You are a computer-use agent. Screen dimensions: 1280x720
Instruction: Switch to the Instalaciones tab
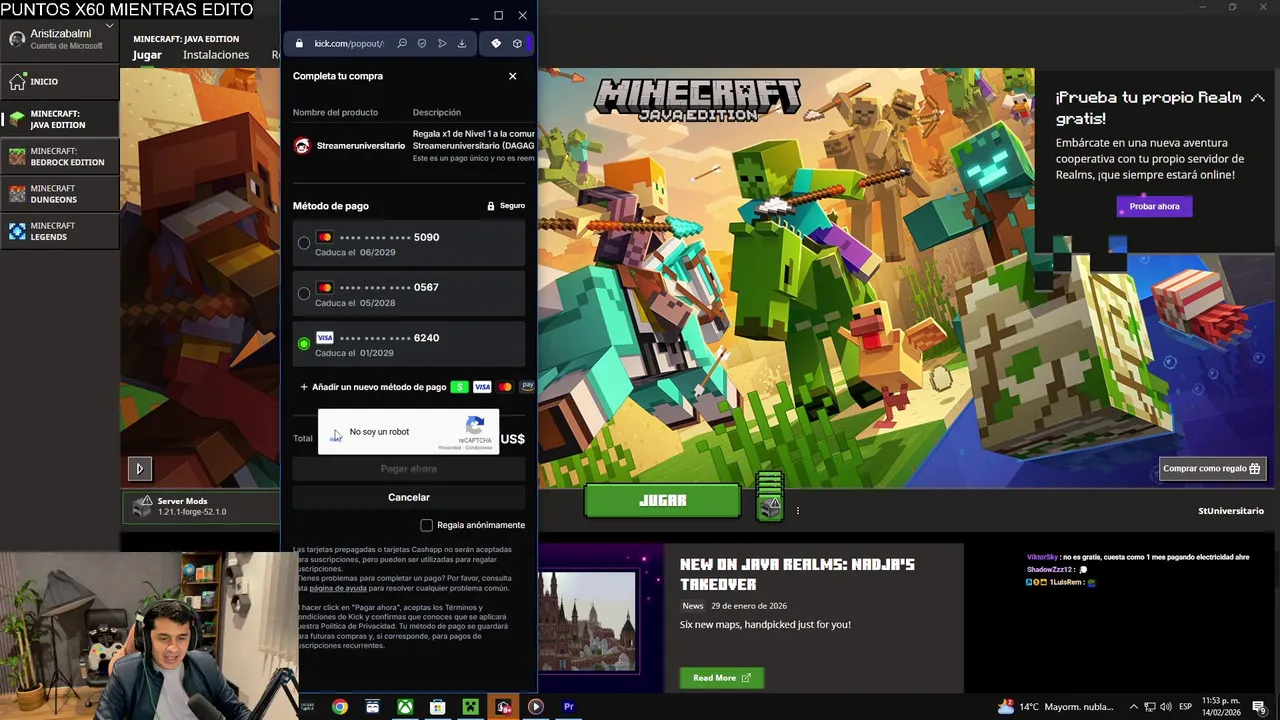pyautogui.click(x=216, y=55)
